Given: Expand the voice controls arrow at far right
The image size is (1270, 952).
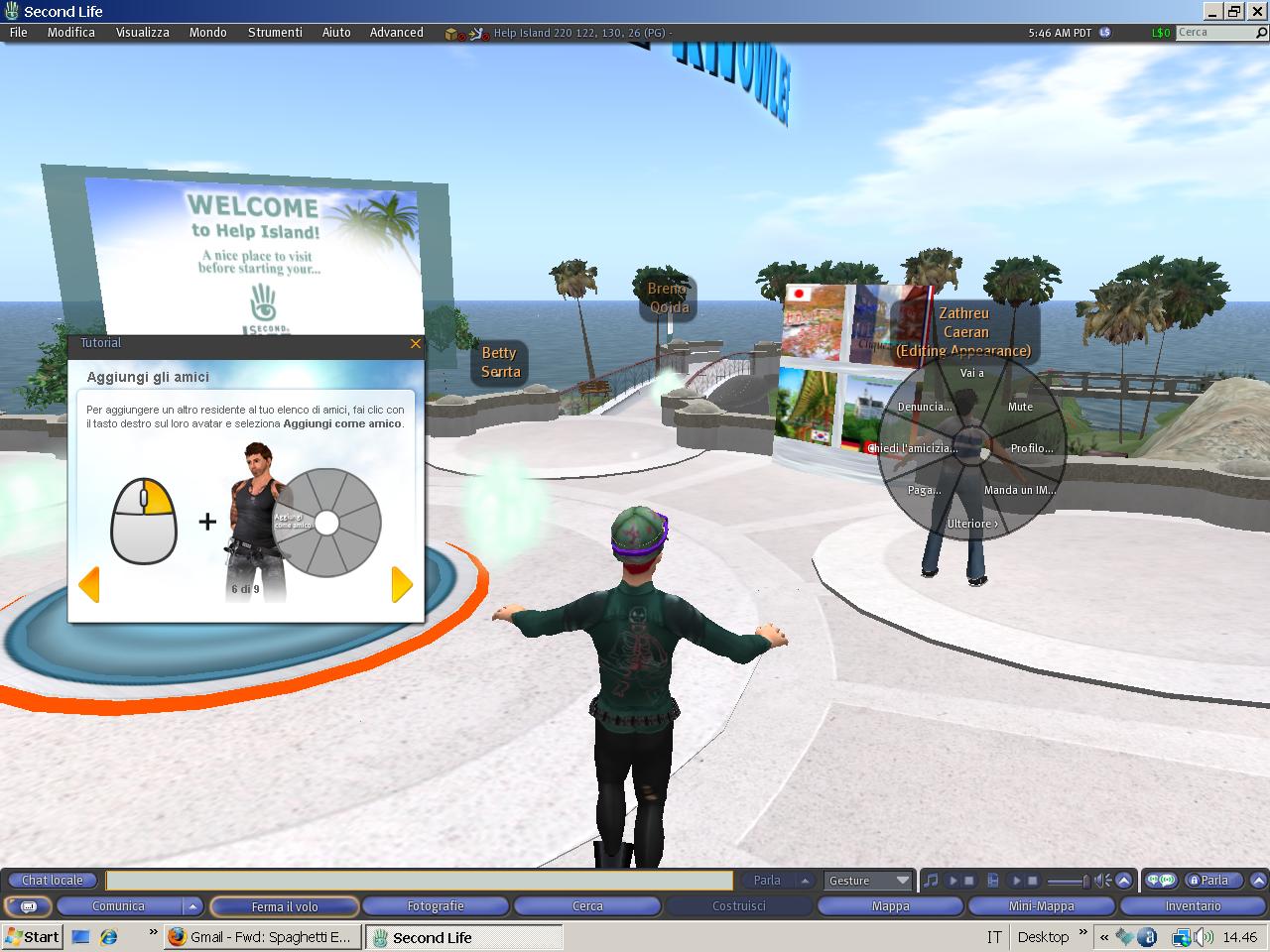Looking at the screenshot, I should pos(1258,880).
